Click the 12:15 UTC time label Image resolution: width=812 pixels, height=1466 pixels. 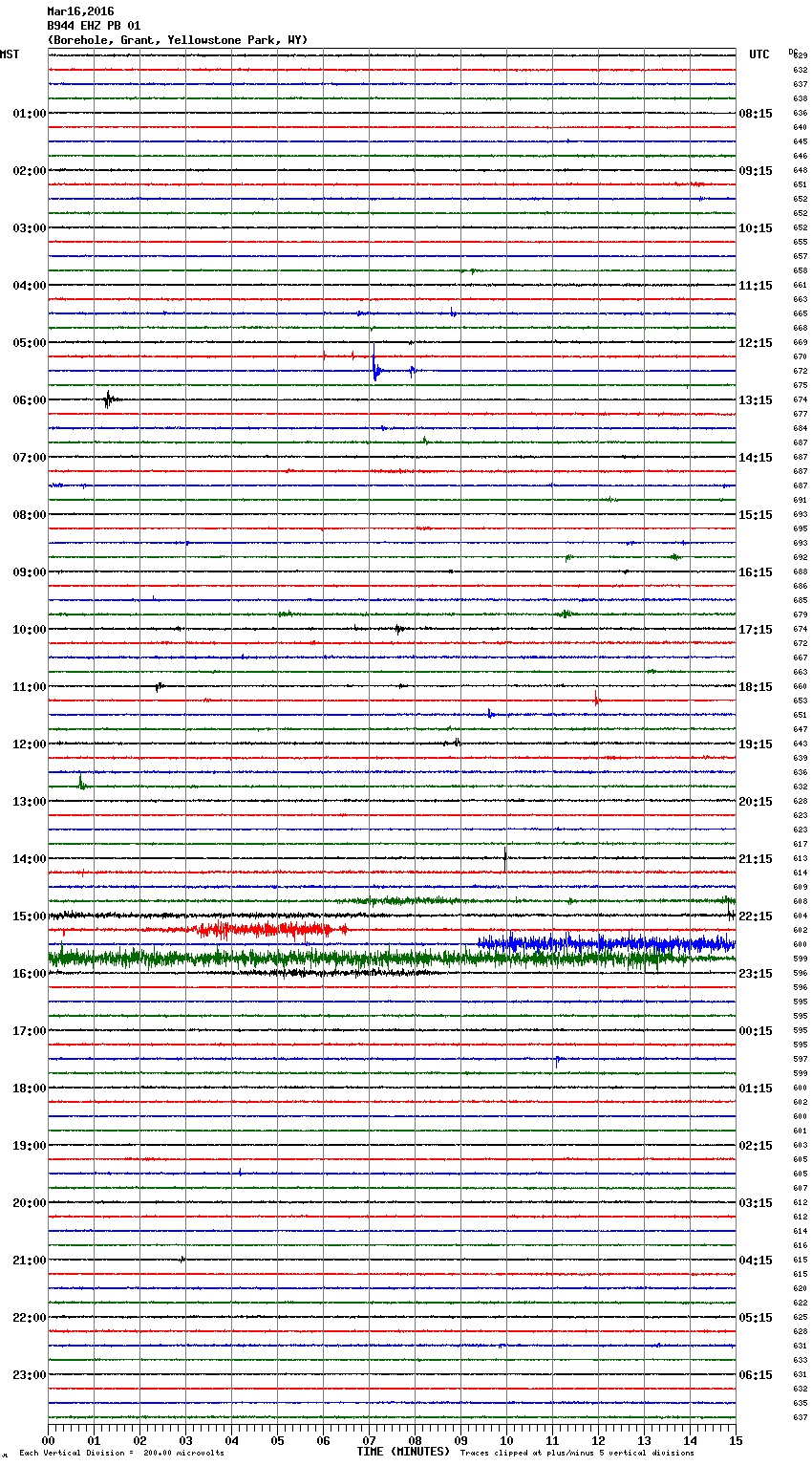pyautogui.click(x=756, y=343)
